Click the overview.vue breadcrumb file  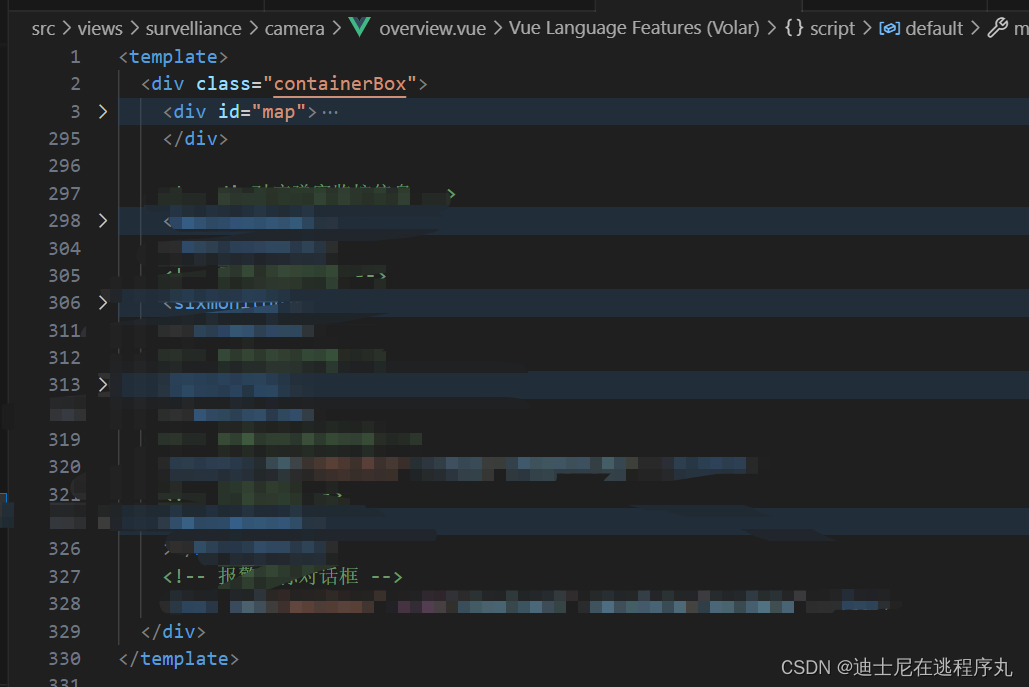(432, 29)
